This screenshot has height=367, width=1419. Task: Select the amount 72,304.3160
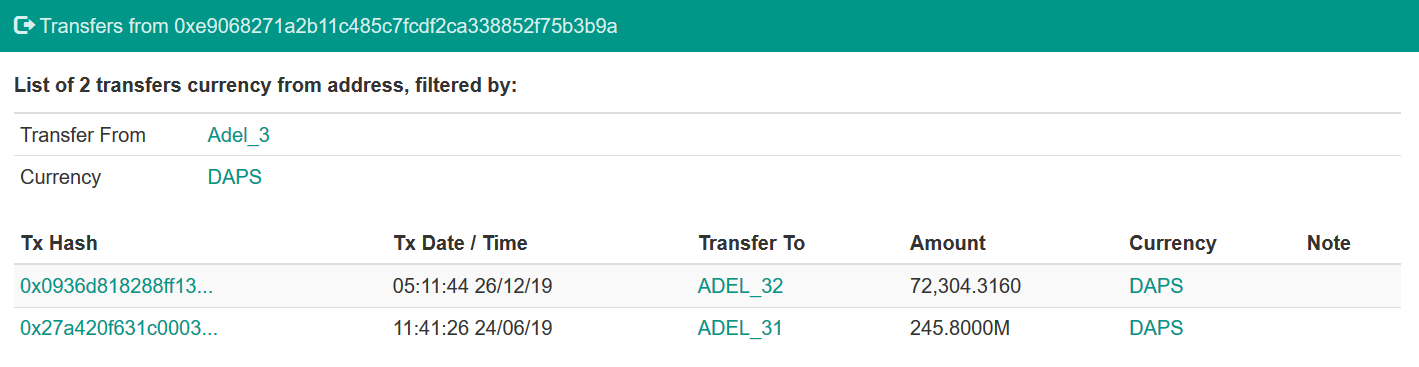tap(965, 286)
